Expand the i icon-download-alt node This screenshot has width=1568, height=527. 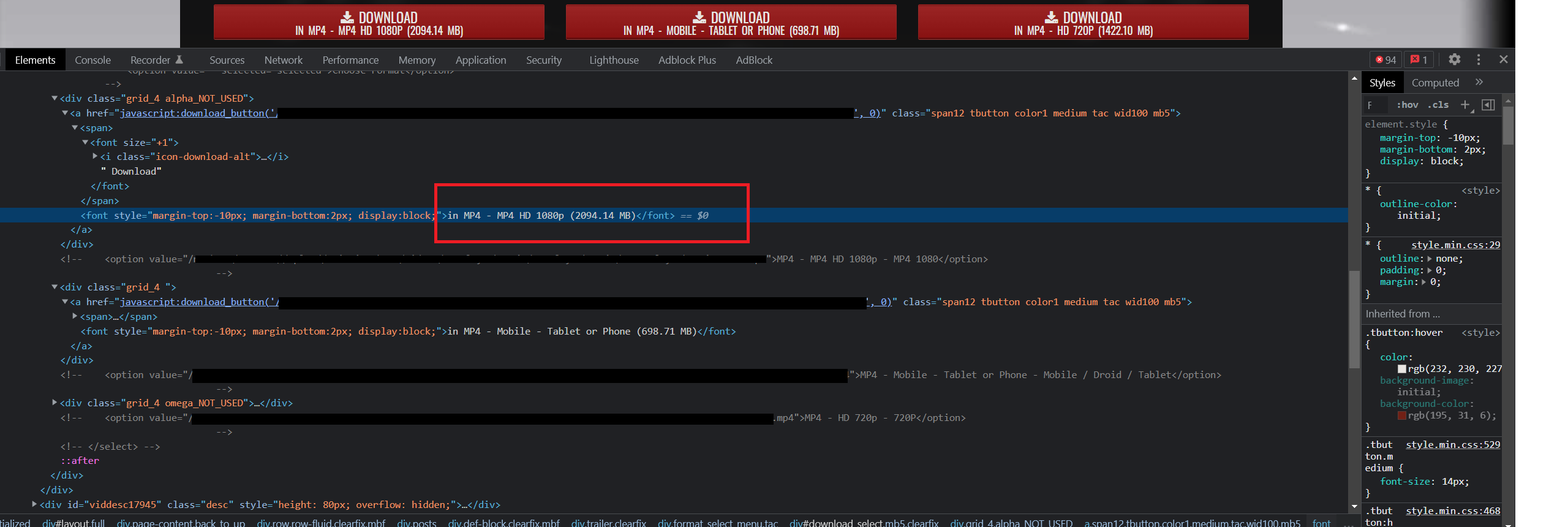tap(95, 156)
